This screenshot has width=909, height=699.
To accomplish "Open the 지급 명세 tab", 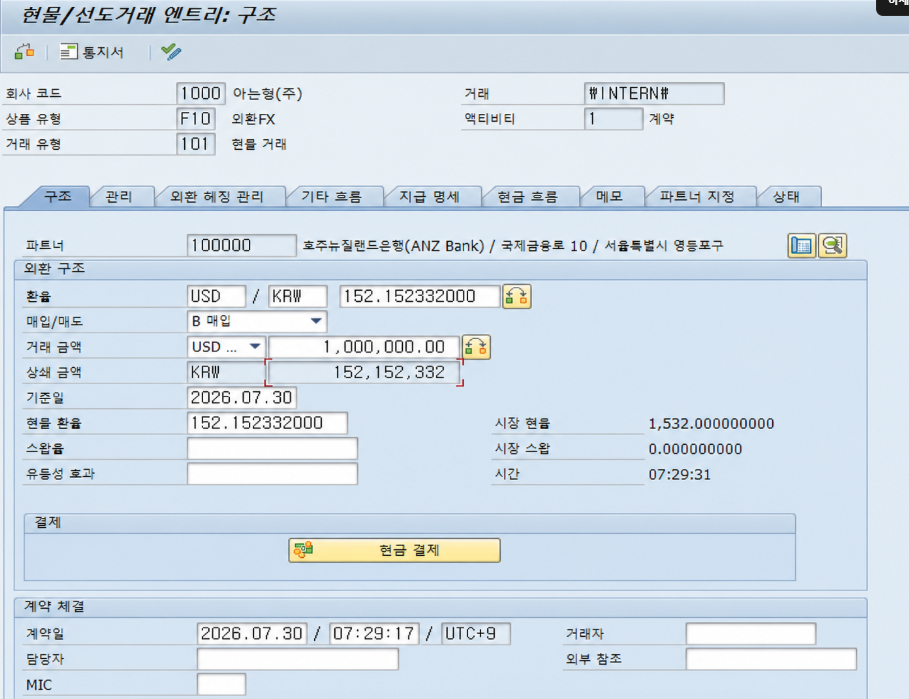I will coord(430,196).
